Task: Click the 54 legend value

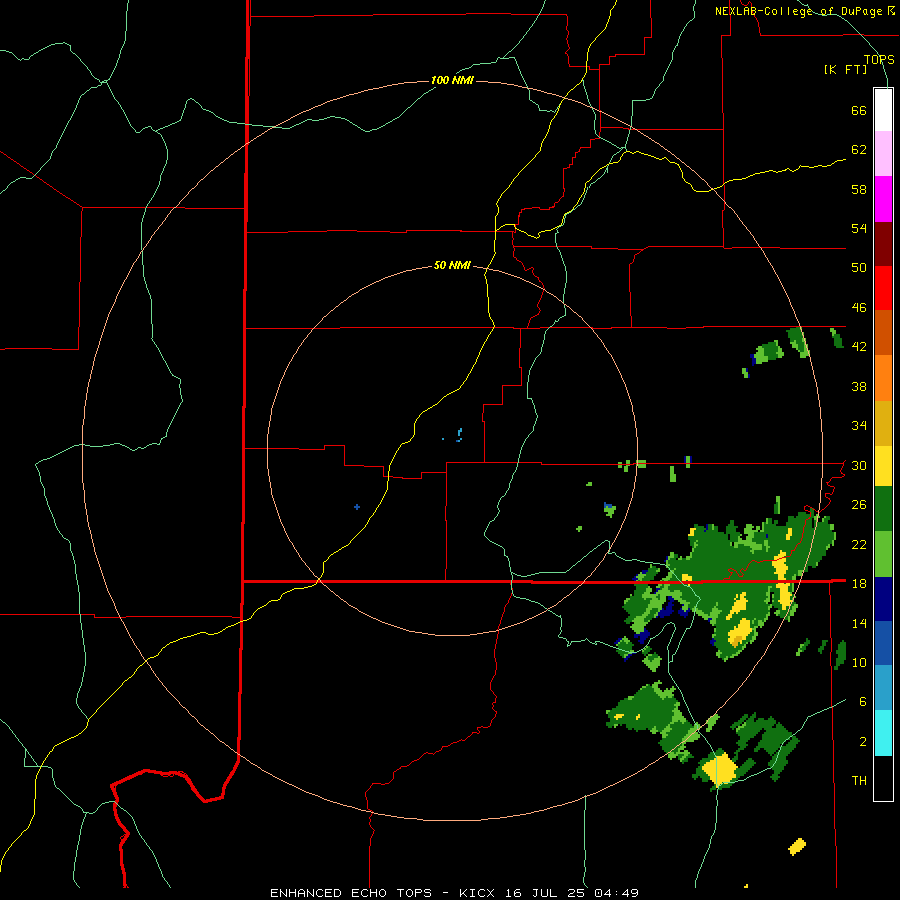Action: click(859, 228)
